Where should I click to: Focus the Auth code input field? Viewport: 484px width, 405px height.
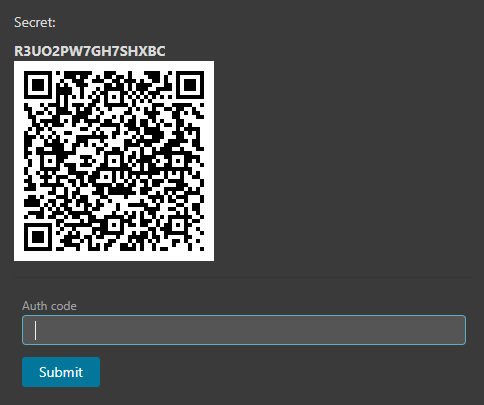pyautogui.click(x=244, y=330)
